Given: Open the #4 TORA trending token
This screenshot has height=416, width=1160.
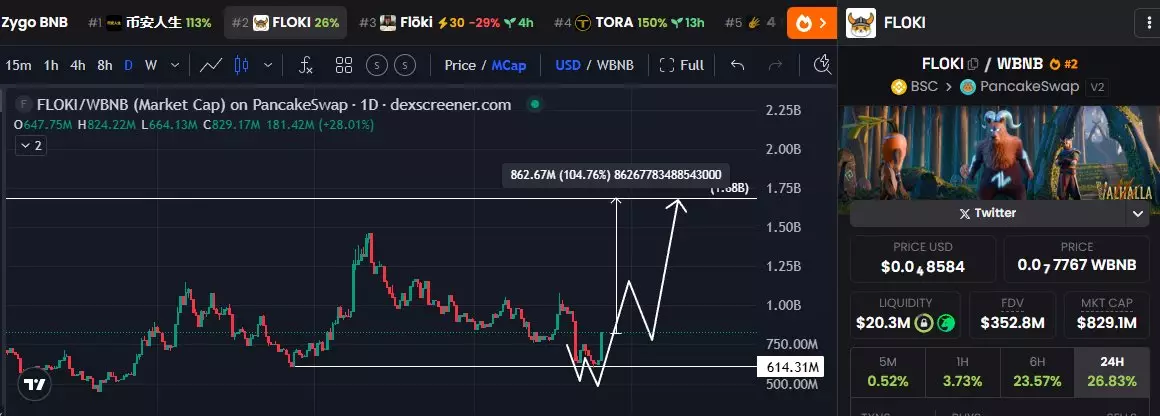Looking at the screenshot, I should coord(633,22).
